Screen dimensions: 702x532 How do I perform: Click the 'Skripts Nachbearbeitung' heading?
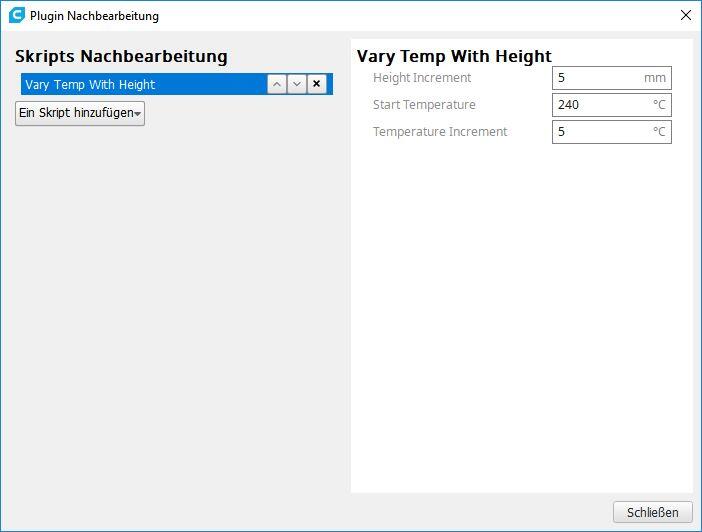tap(121, 57)
